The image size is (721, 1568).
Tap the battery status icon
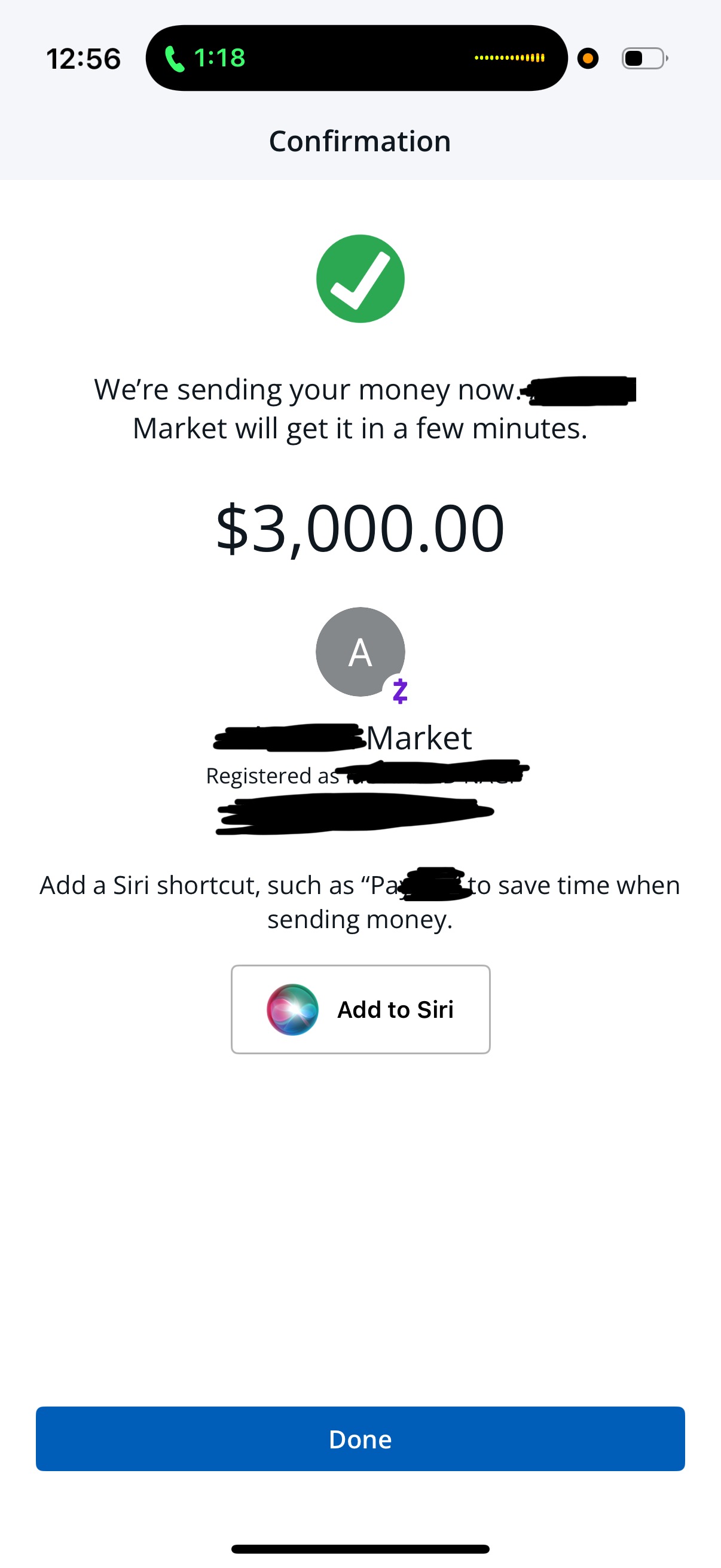644,59
